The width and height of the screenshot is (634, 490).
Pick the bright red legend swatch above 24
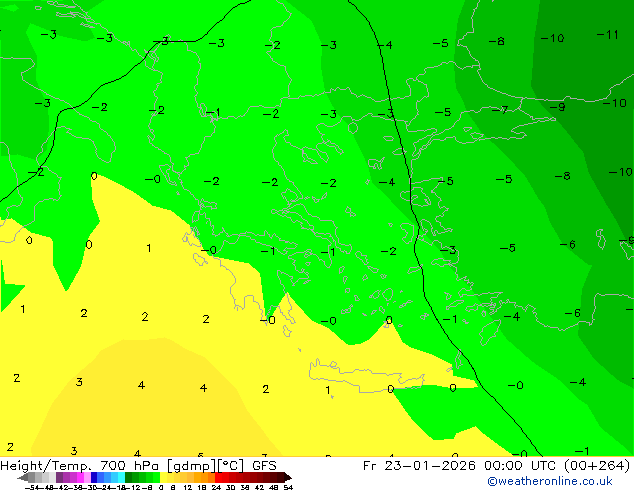[218, 477]
